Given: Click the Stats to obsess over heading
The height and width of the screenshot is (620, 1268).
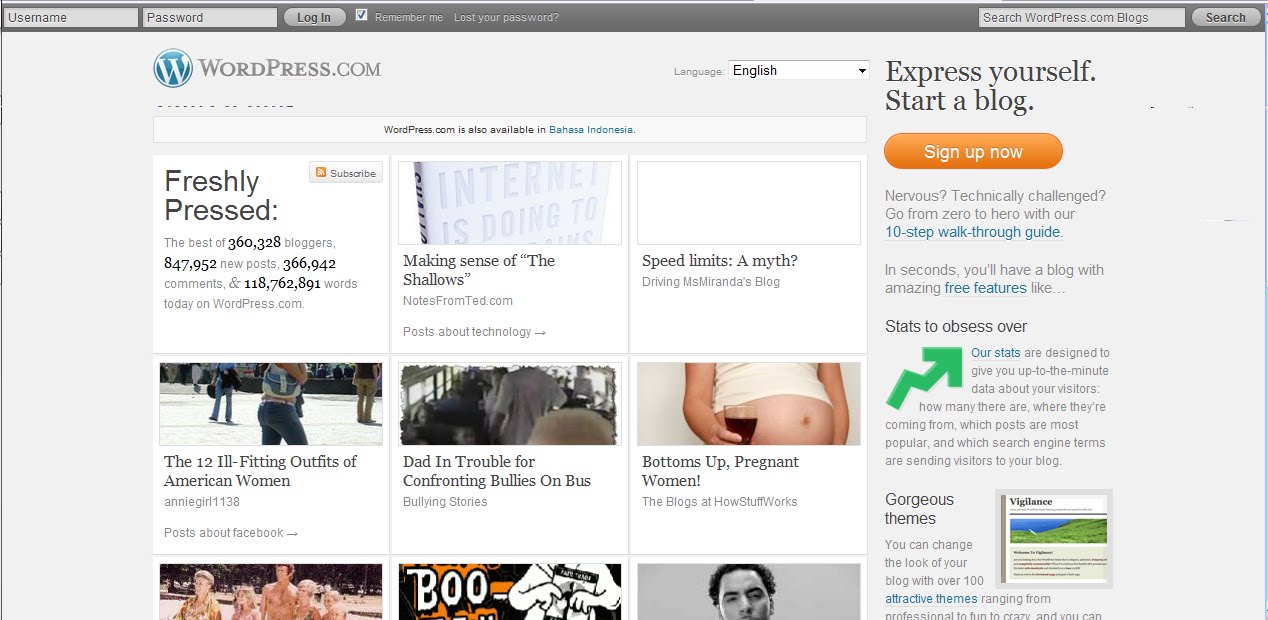Looking at the screenshot, I should click(x=956, y=326).
